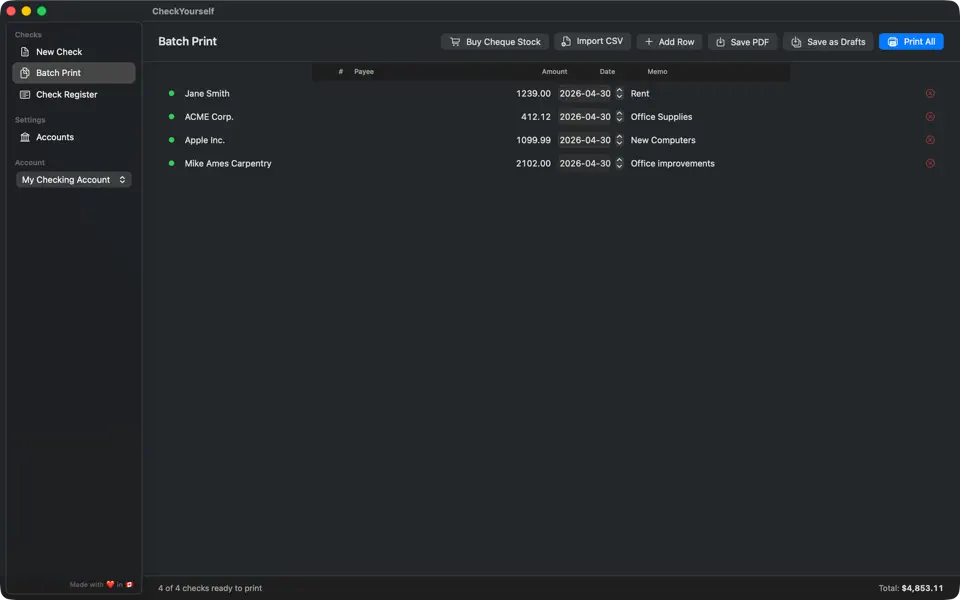Click the printer icon on Print All
960x600 pixels.
coord(893,42)
